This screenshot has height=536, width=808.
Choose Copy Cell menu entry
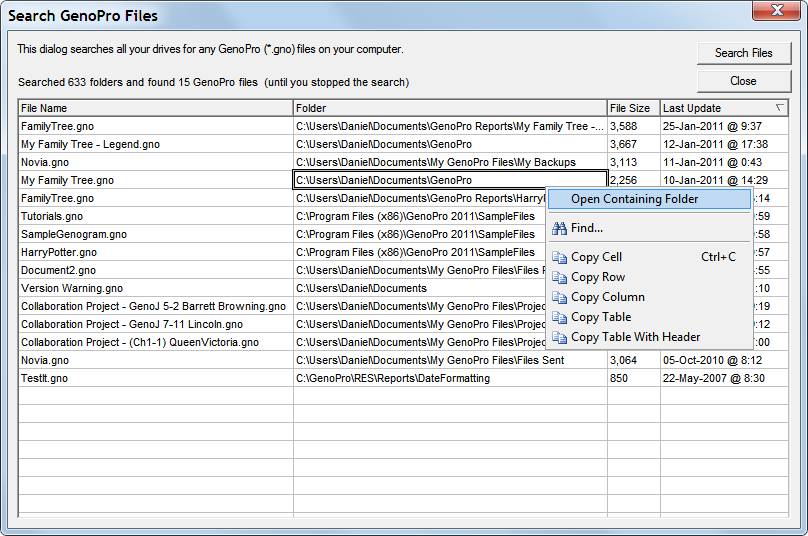tap(649, 257)
